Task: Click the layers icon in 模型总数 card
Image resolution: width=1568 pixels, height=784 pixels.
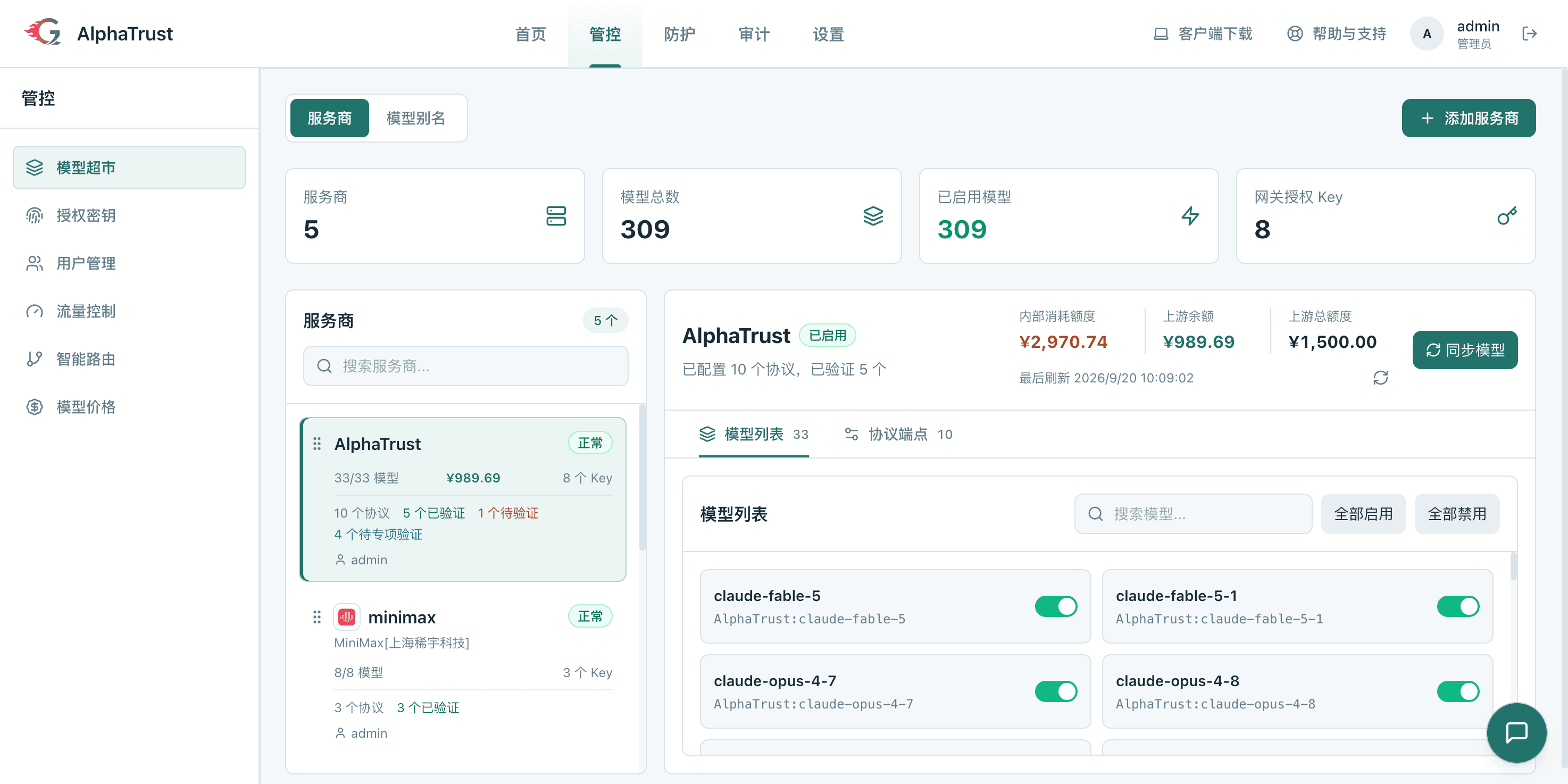Action: [873, 216]
